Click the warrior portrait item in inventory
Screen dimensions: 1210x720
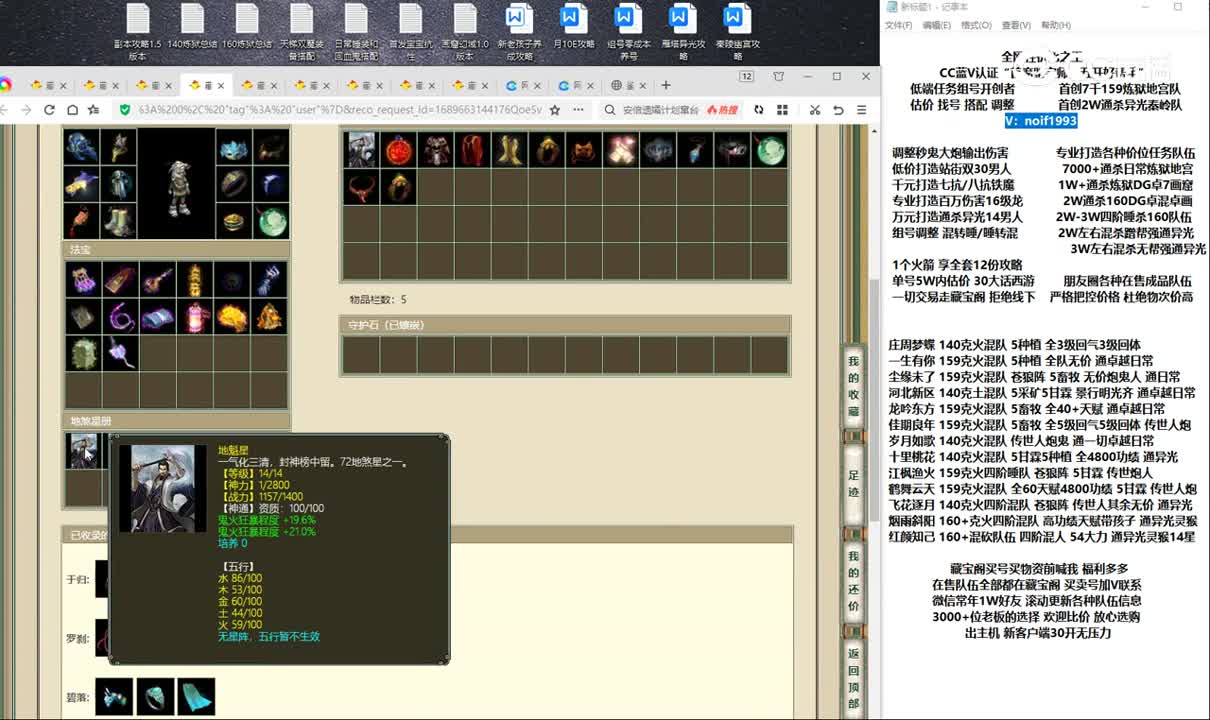pyautogui.click(x=361, y=150)
